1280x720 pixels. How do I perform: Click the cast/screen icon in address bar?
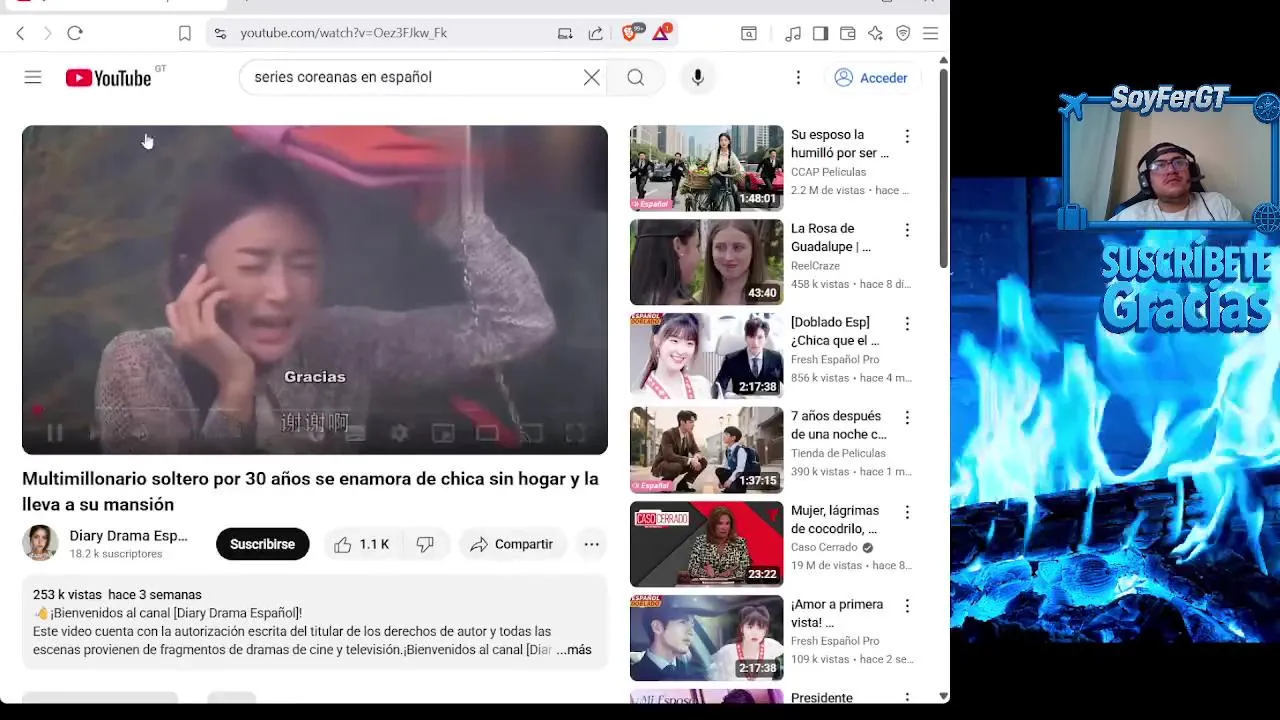click(565, 33)
